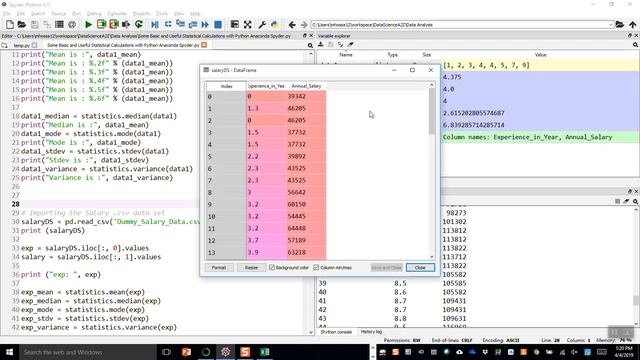Viewport: 640px width, 360px height.
Task: Click the clear console eraser icon
Action: tap(627, 201)
